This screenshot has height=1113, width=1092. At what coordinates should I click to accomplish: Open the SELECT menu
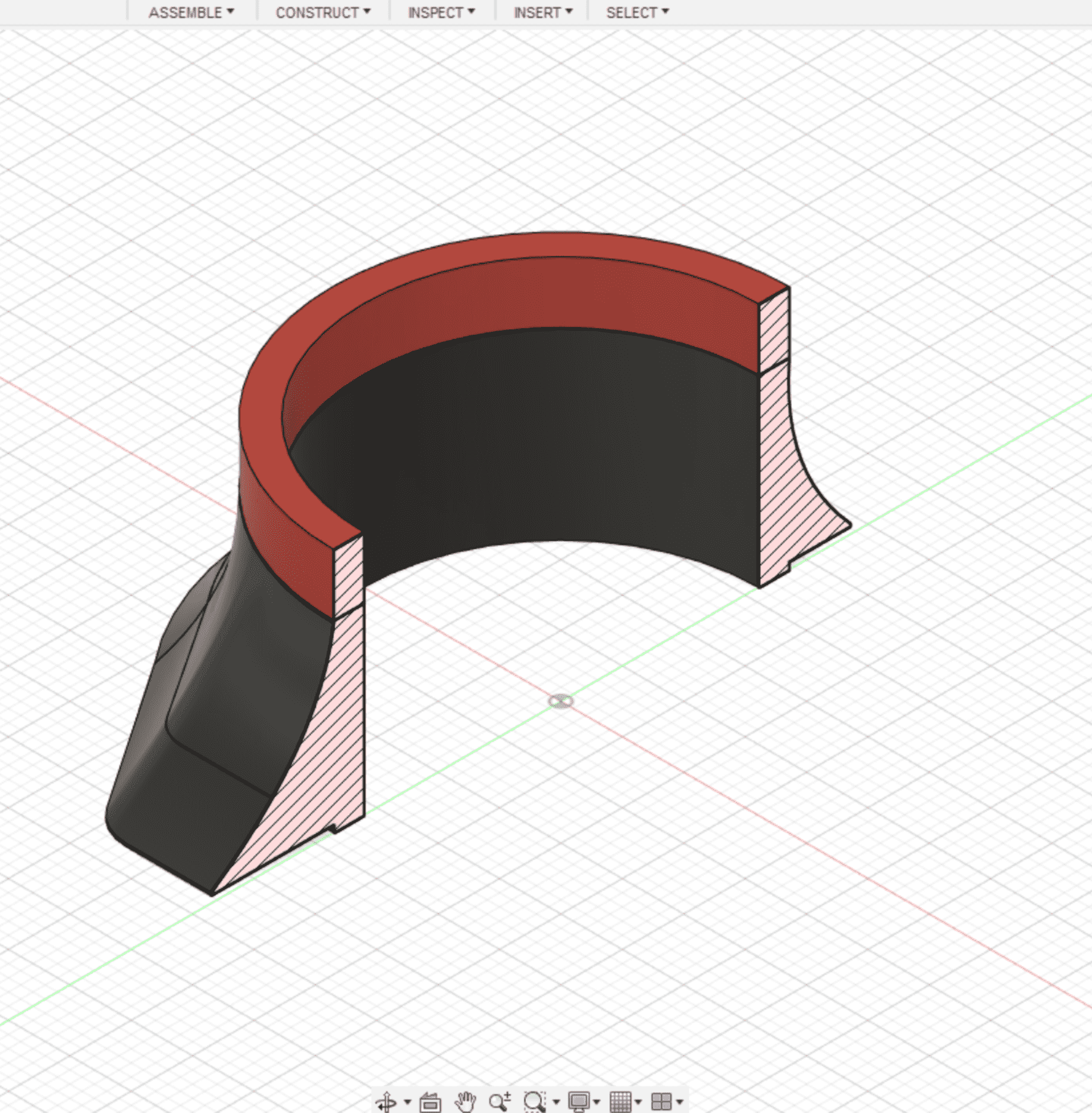coord(636,12)
